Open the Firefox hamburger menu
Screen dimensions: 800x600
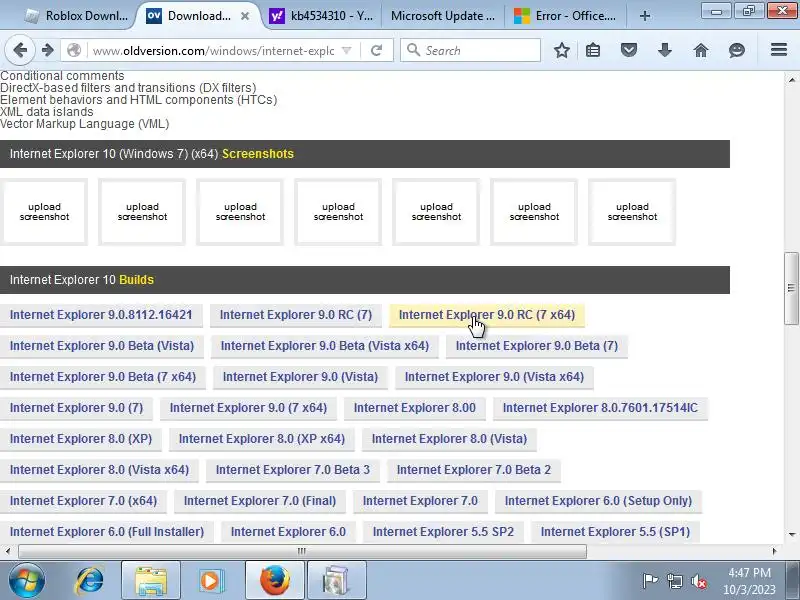[x=779, y=49]
